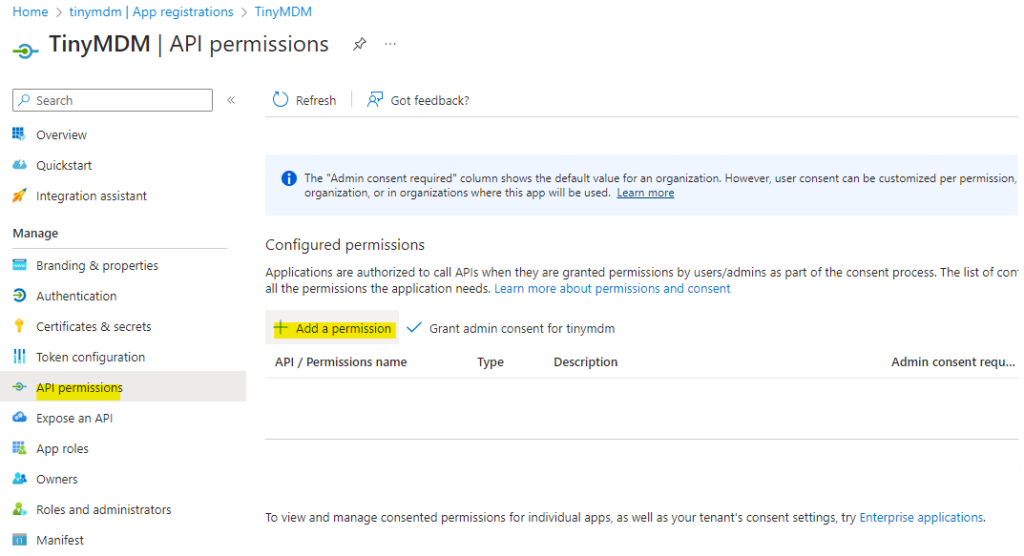Click the Refresh circular arrow icon

pos(280,99)
